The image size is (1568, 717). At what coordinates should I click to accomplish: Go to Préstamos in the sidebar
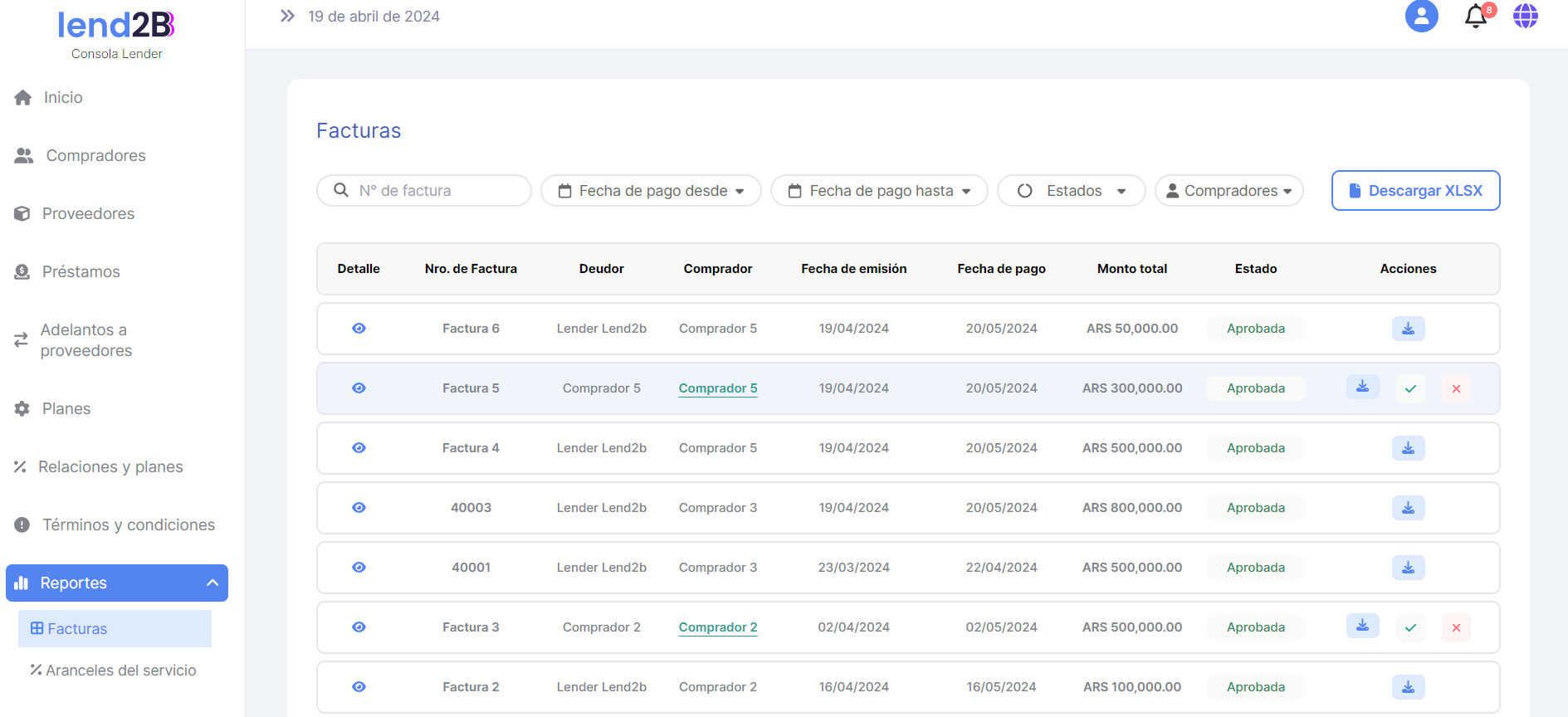tap(81, 271)
